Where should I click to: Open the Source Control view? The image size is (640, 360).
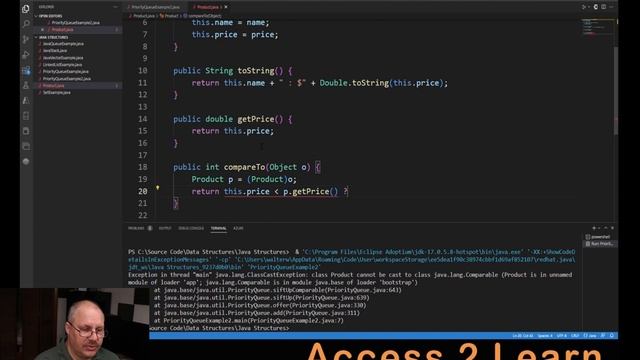point(26,39)
